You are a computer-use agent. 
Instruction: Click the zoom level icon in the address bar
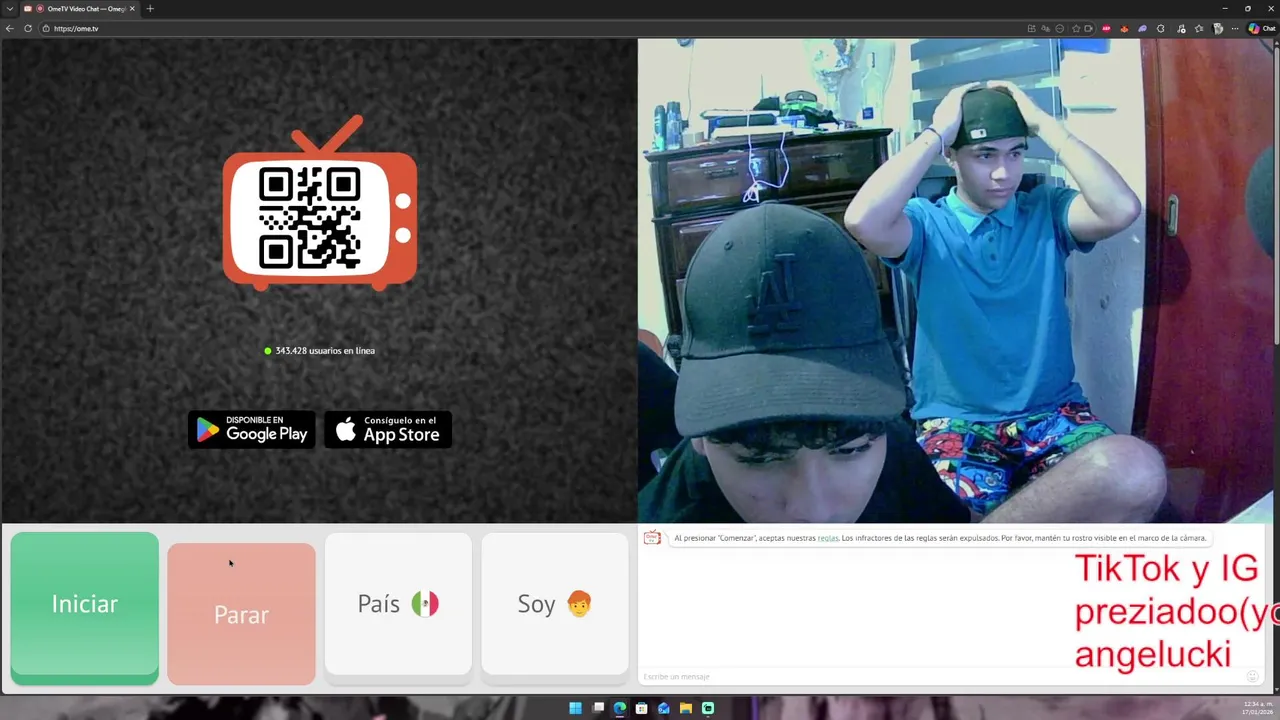pos(1060,29)
